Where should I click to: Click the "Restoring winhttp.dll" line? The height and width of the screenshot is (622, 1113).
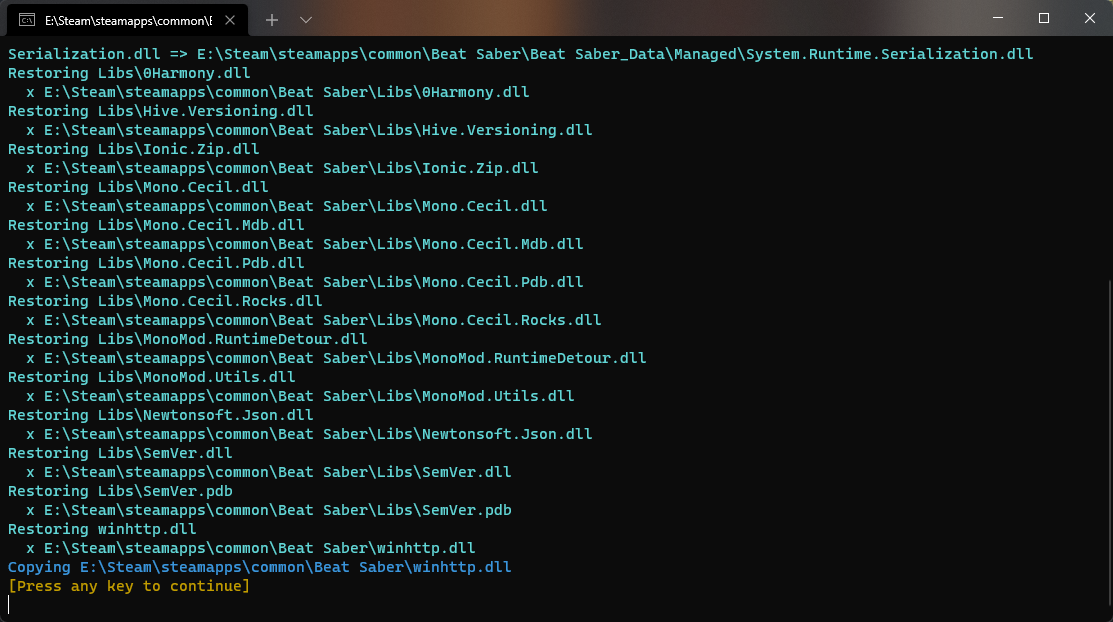tap(102, 529)
